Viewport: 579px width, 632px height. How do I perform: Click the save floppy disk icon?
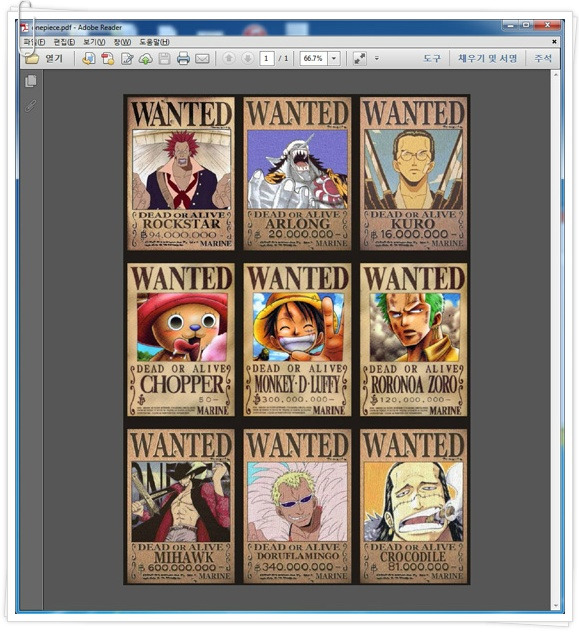pyautogui.click(x=164, y=59)
